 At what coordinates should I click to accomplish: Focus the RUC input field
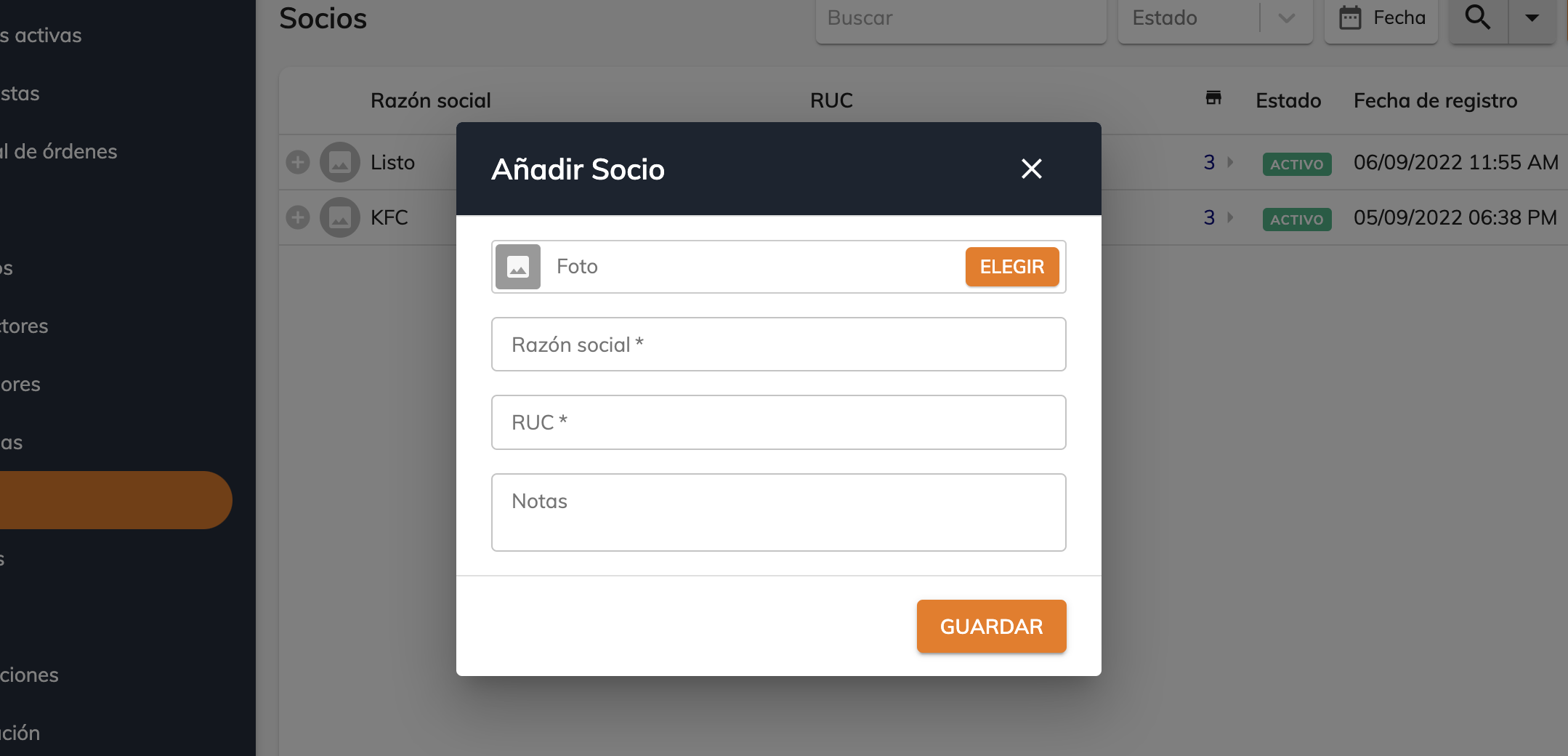778,422
